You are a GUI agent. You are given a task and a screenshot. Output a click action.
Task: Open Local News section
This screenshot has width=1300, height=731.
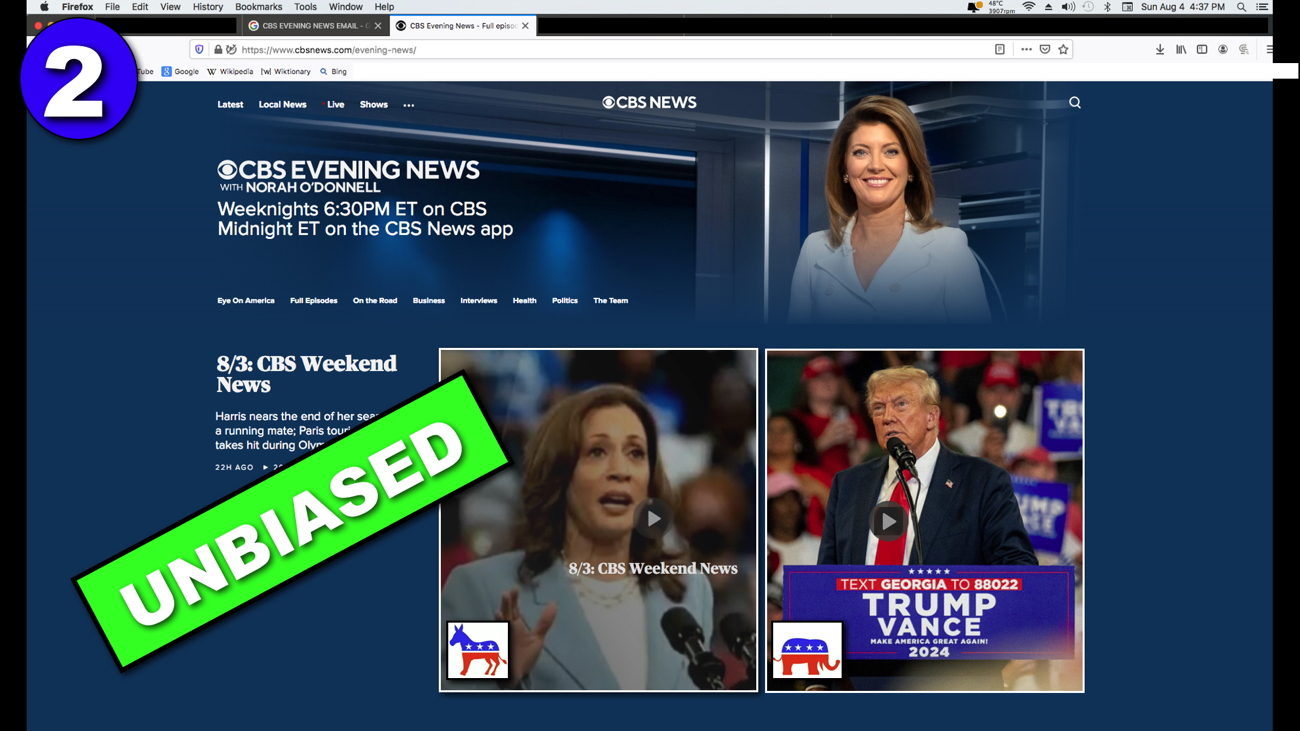282,105
